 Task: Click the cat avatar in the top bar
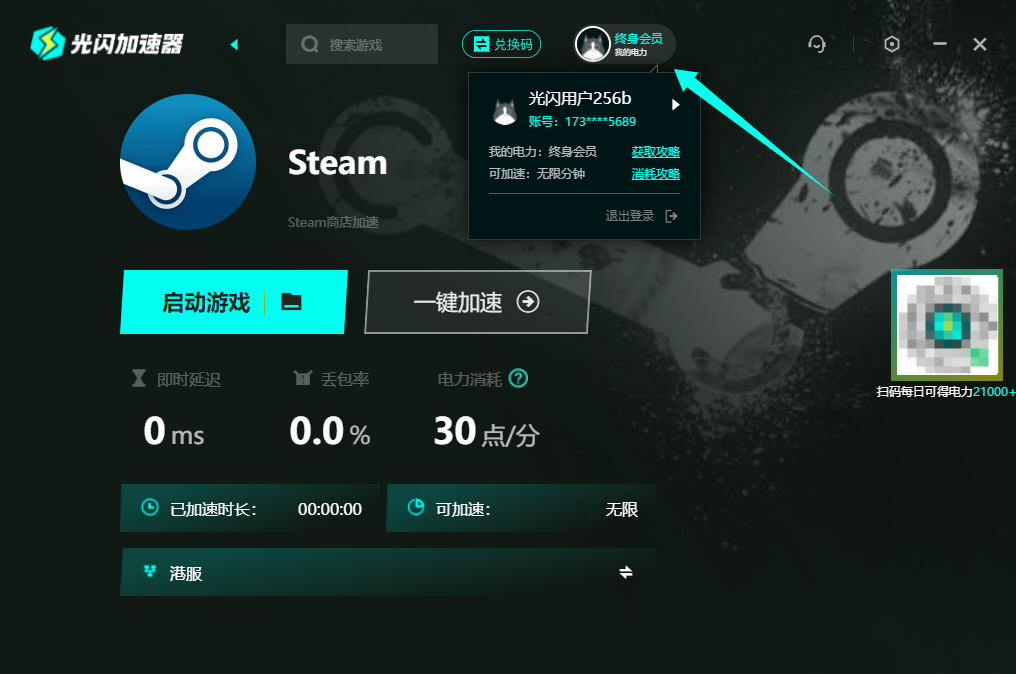click(x=592, y=44)
